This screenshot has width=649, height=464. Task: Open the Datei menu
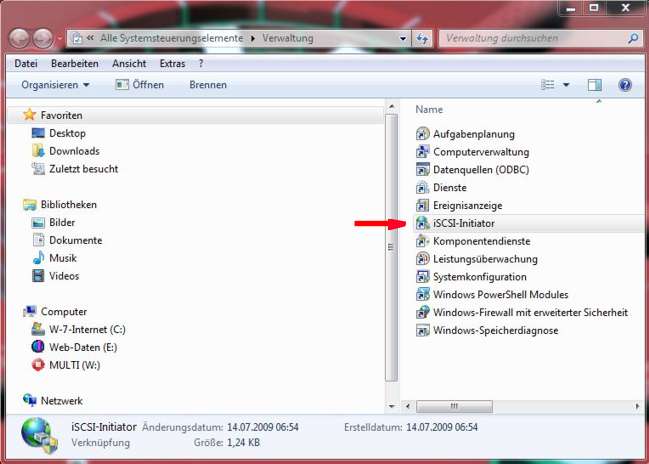click(26, 63)
